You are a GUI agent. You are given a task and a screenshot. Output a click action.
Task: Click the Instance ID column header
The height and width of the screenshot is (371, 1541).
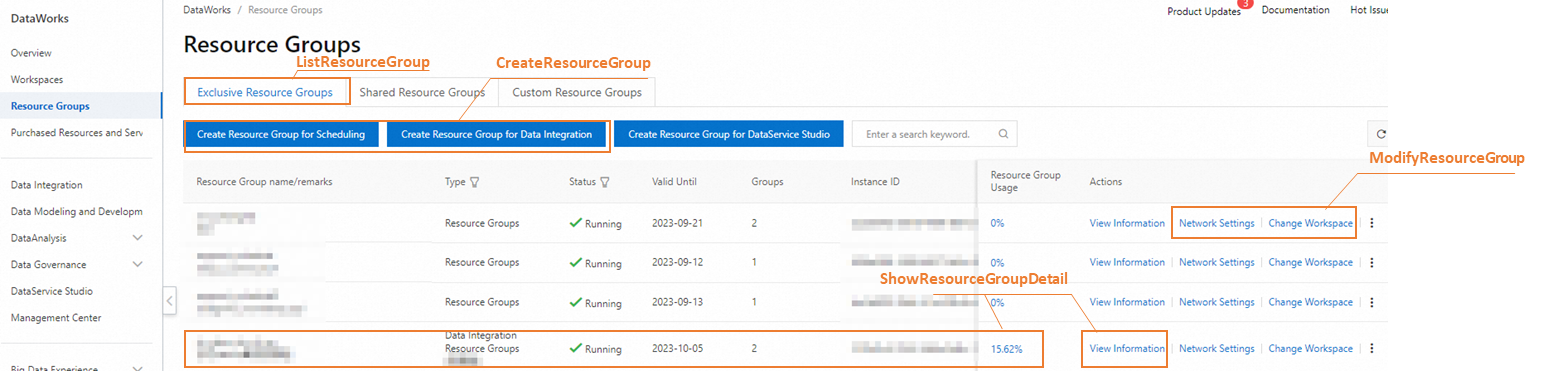pos(875,182)
